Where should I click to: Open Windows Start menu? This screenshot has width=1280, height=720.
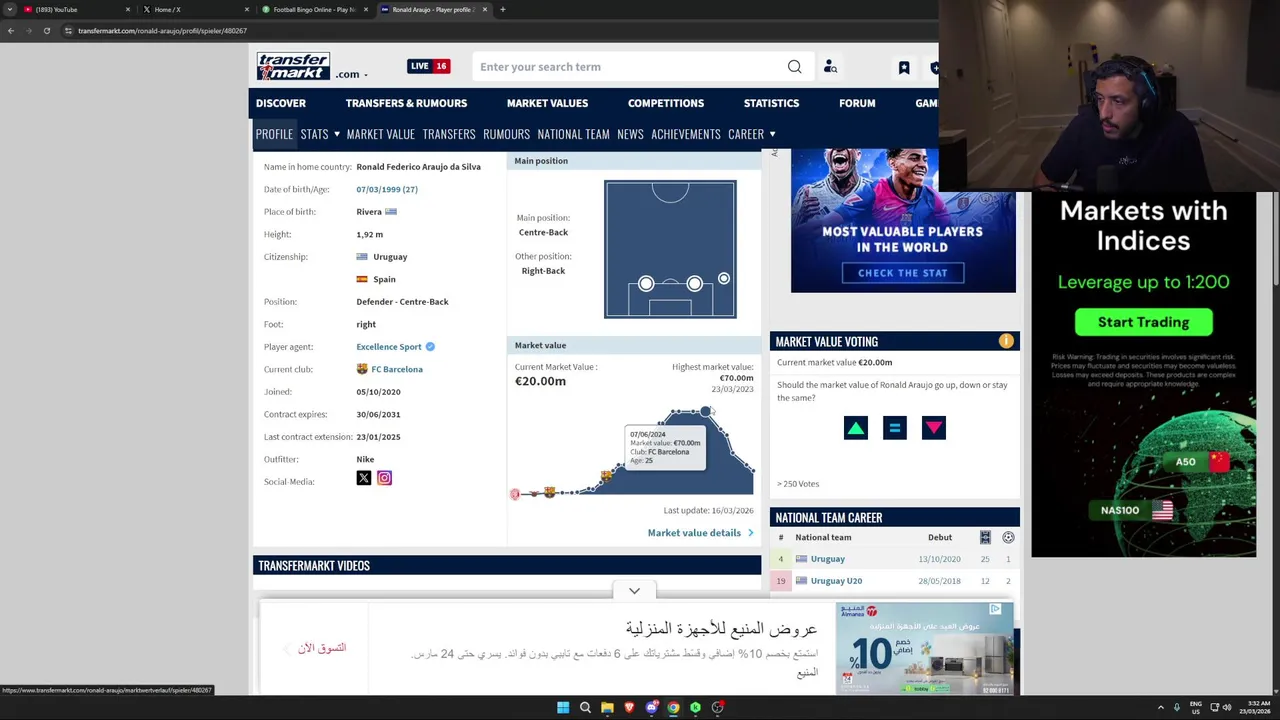click(x=563, y=708)
